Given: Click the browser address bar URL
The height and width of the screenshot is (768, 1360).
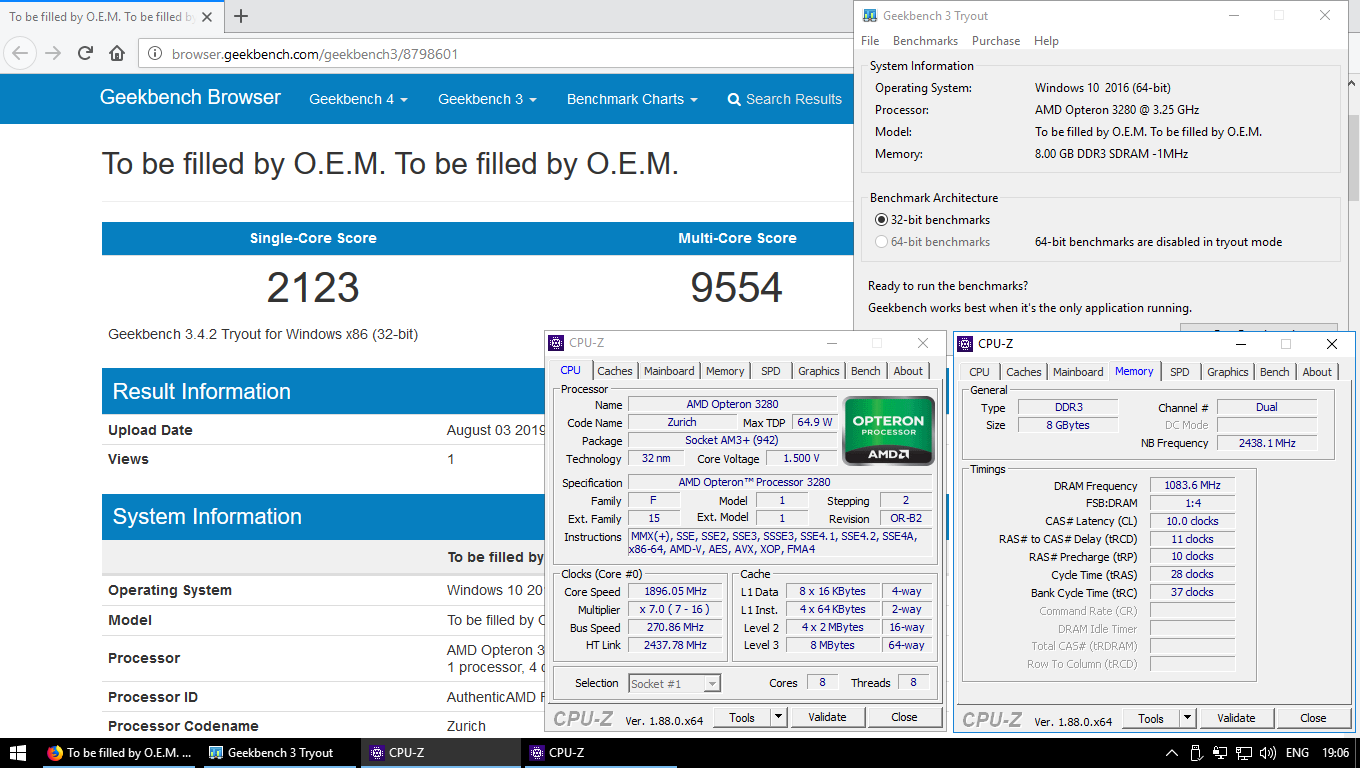Looking at the screenshot, I should [315, 54].
